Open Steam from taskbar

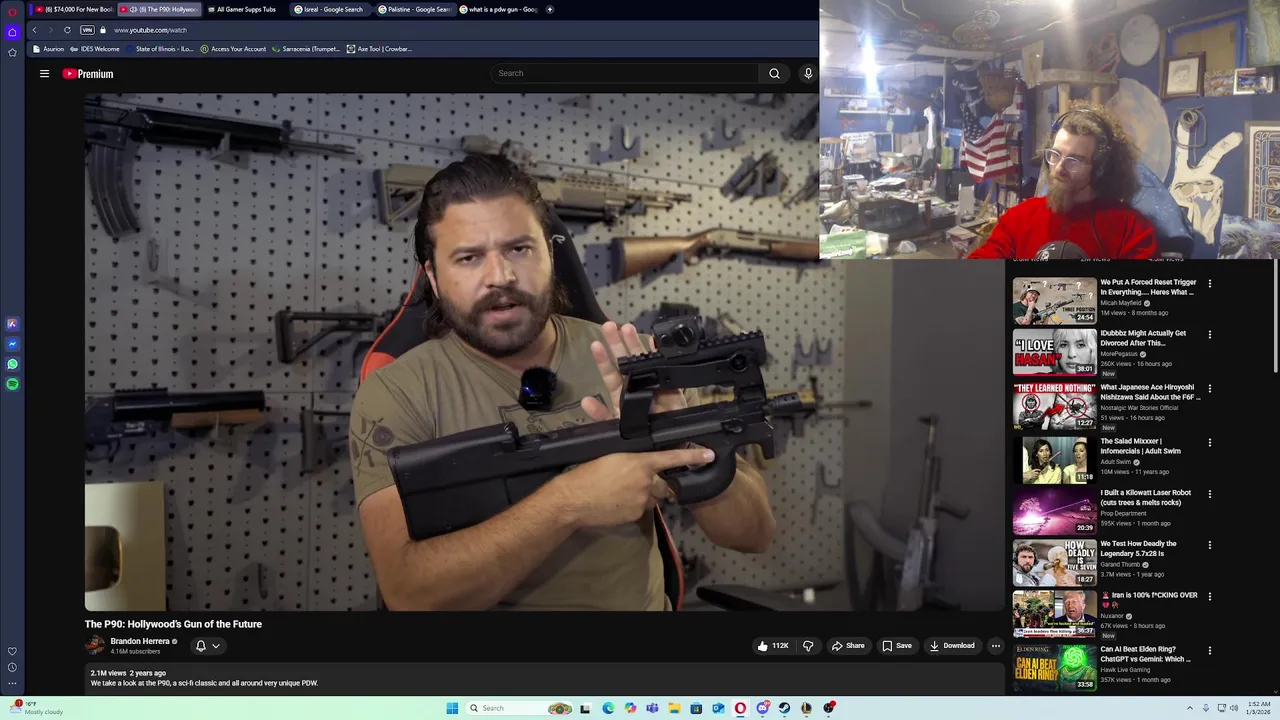[784, 708]
